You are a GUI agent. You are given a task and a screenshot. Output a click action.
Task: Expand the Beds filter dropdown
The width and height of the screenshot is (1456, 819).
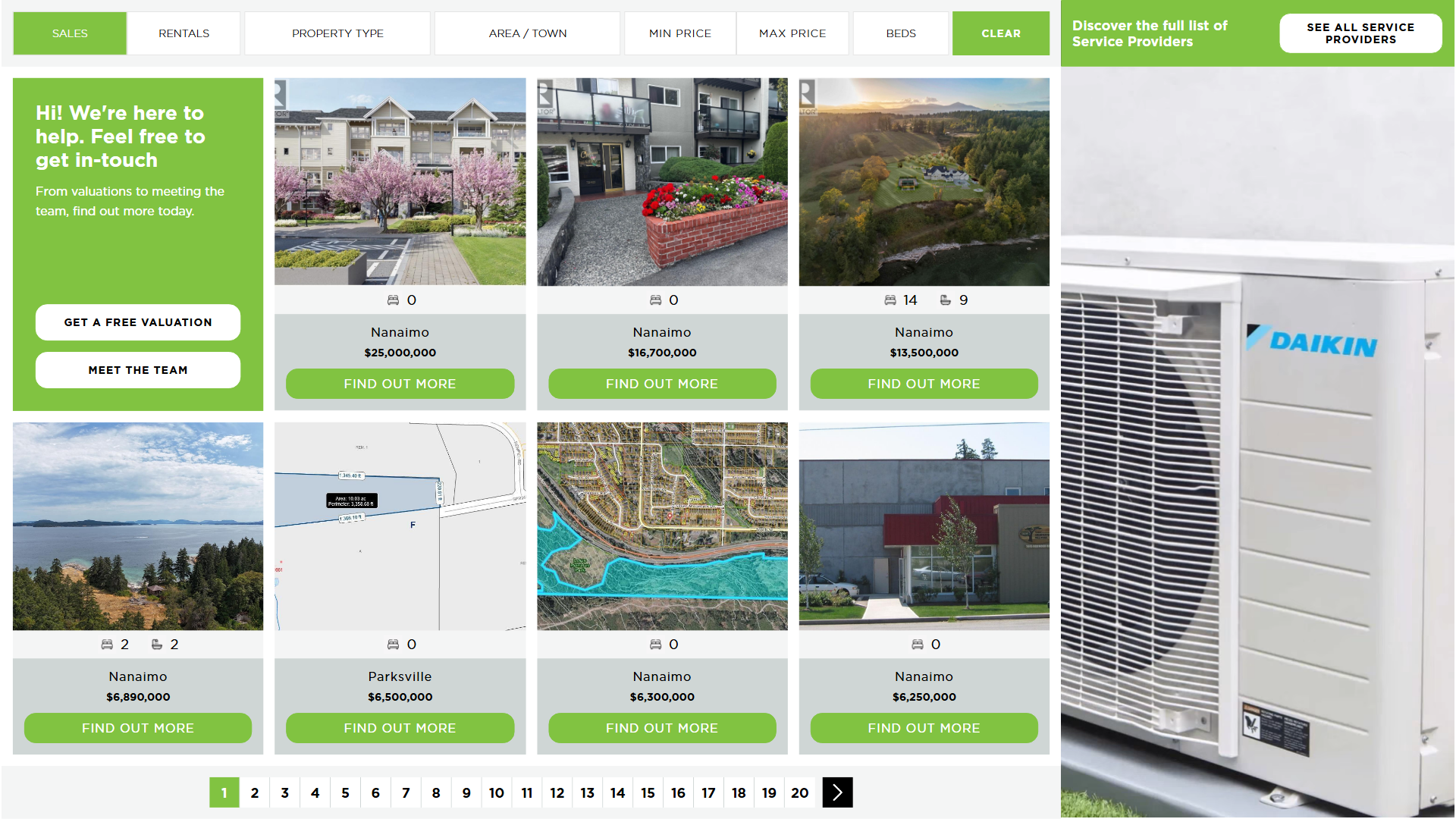coord(901,33)
